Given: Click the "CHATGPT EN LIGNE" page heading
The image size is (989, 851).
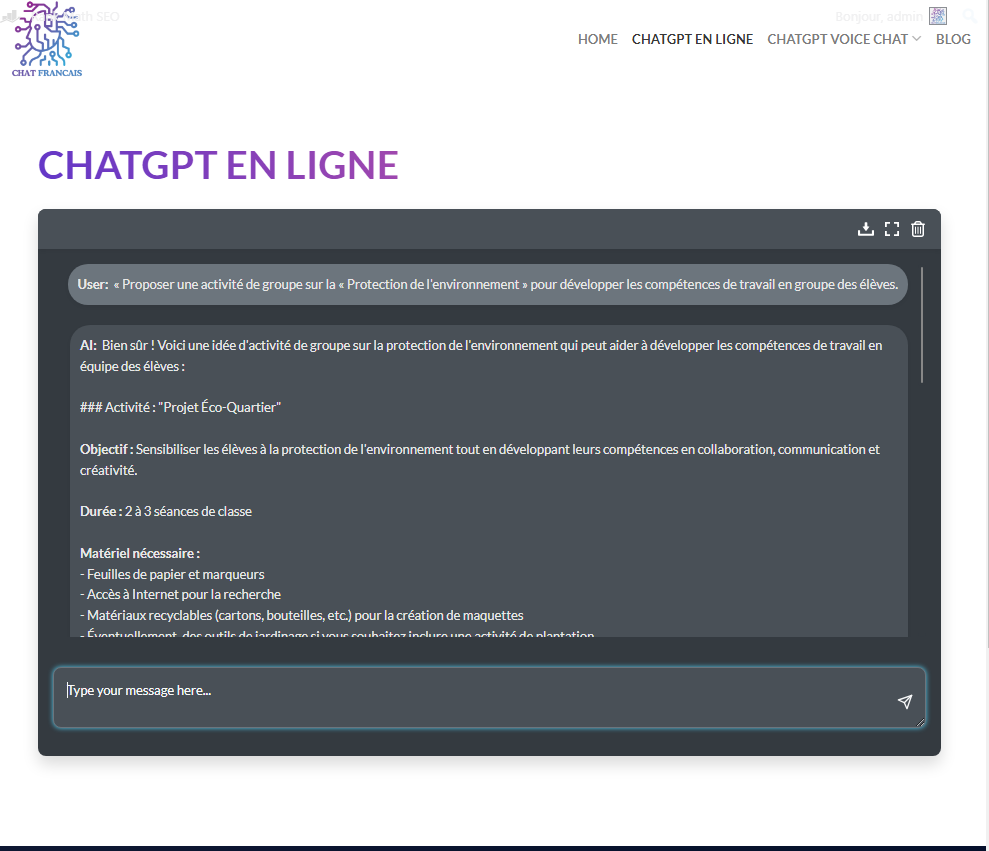Looking at the screenshot, I should click(218, 165).
